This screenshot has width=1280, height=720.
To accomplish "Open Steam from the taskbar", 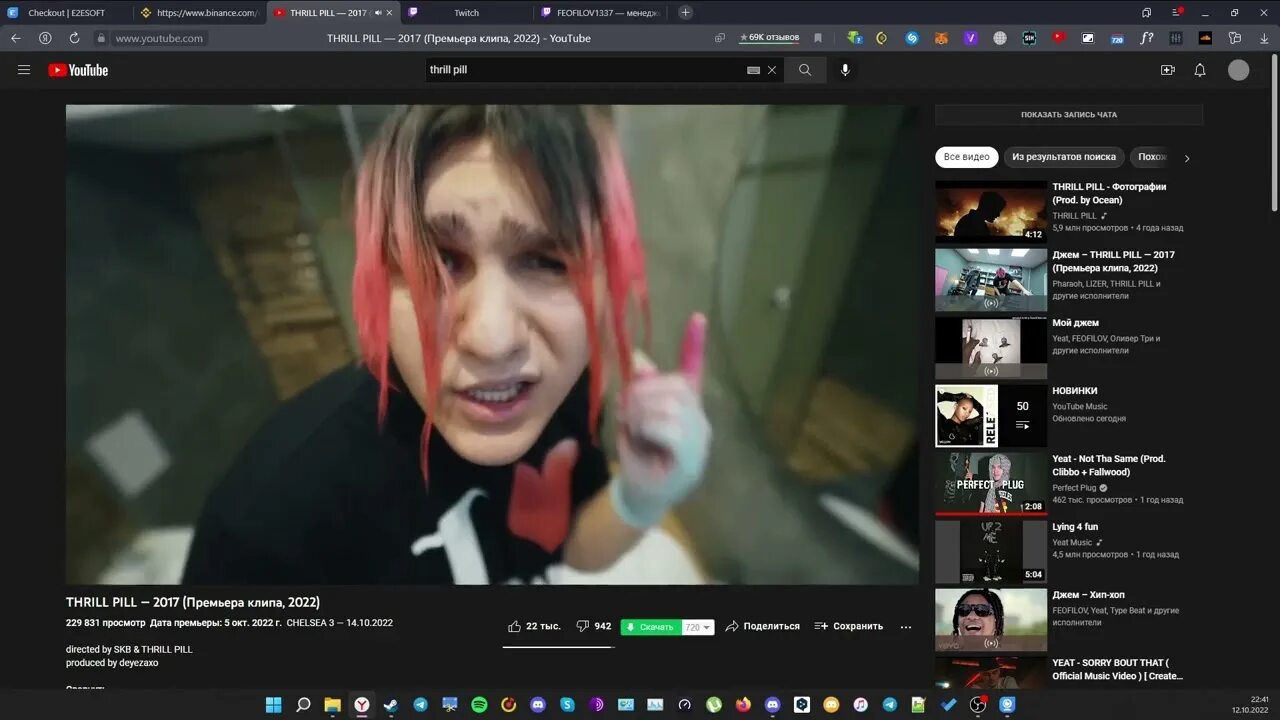I will [x=390, y=704].
